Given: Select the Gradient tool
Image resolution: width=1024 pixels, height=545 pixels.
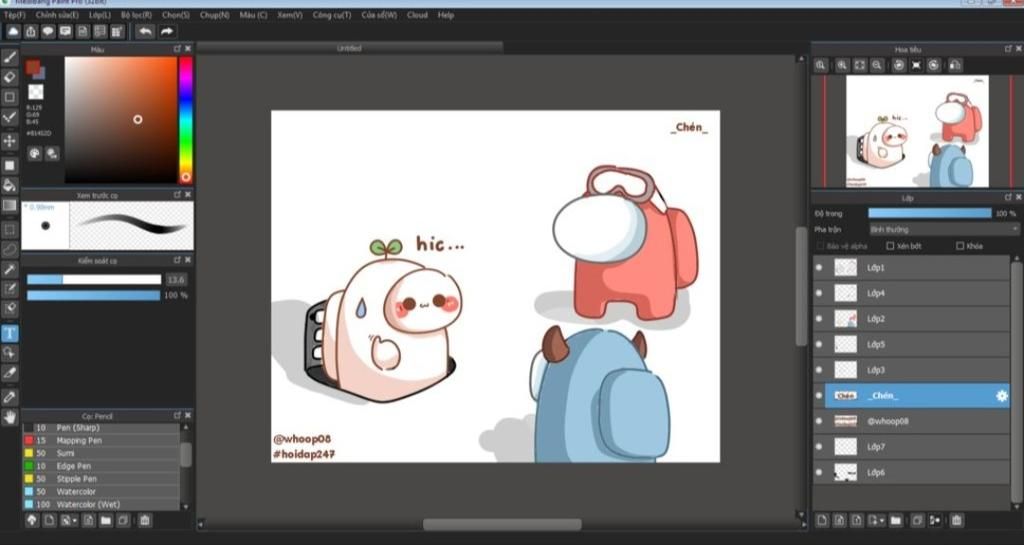Looking at the screenshot, I should pyautogui.click(x=10, y=206).
